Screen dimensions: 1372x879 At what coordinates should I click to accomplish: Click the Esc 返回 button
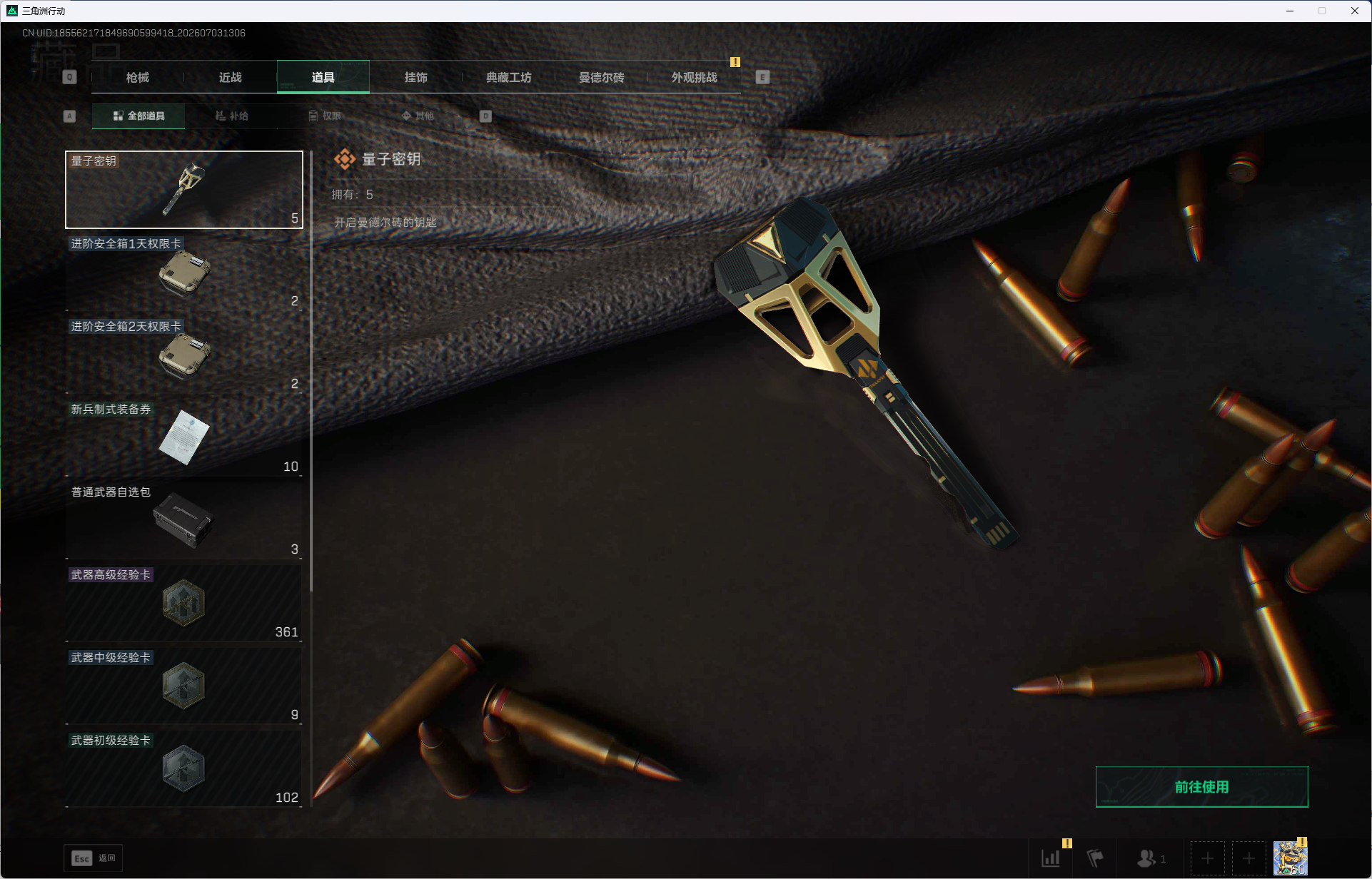pos(94,858)
